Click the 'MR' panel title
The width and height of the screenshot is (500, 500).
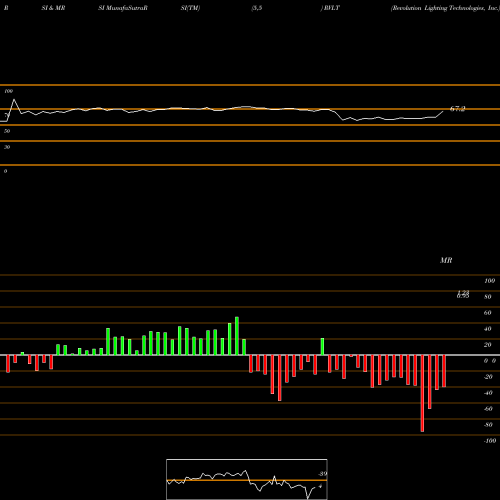point(446,260)
